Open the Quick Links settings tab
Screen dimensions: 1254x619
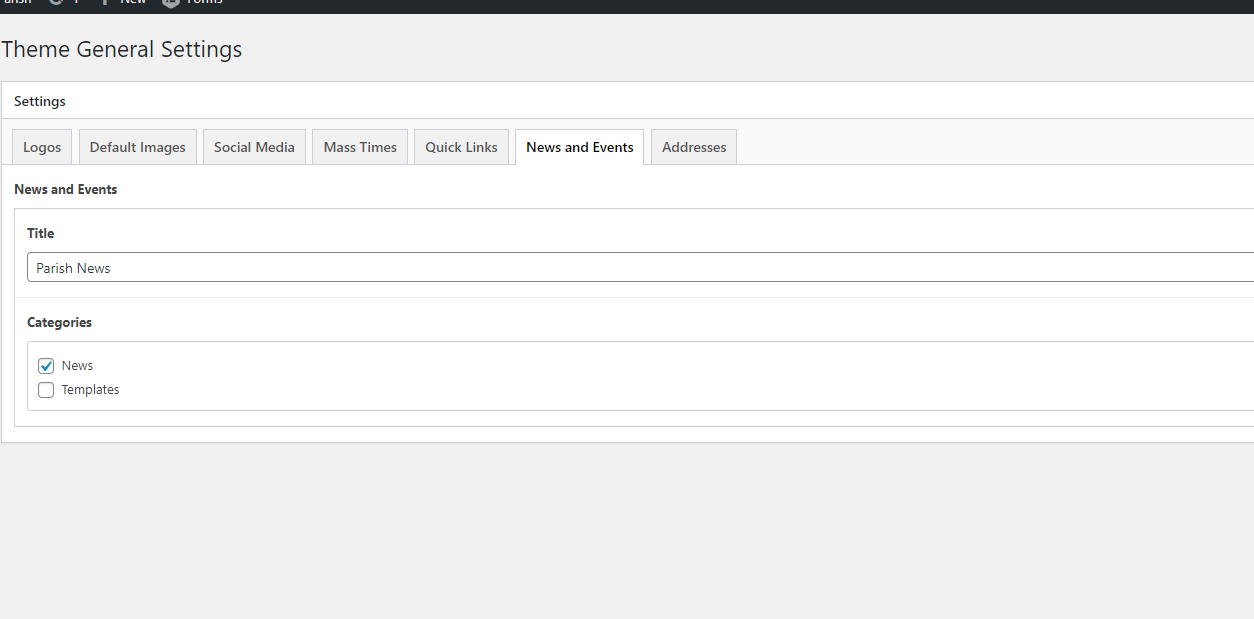(x=461, y=147)
